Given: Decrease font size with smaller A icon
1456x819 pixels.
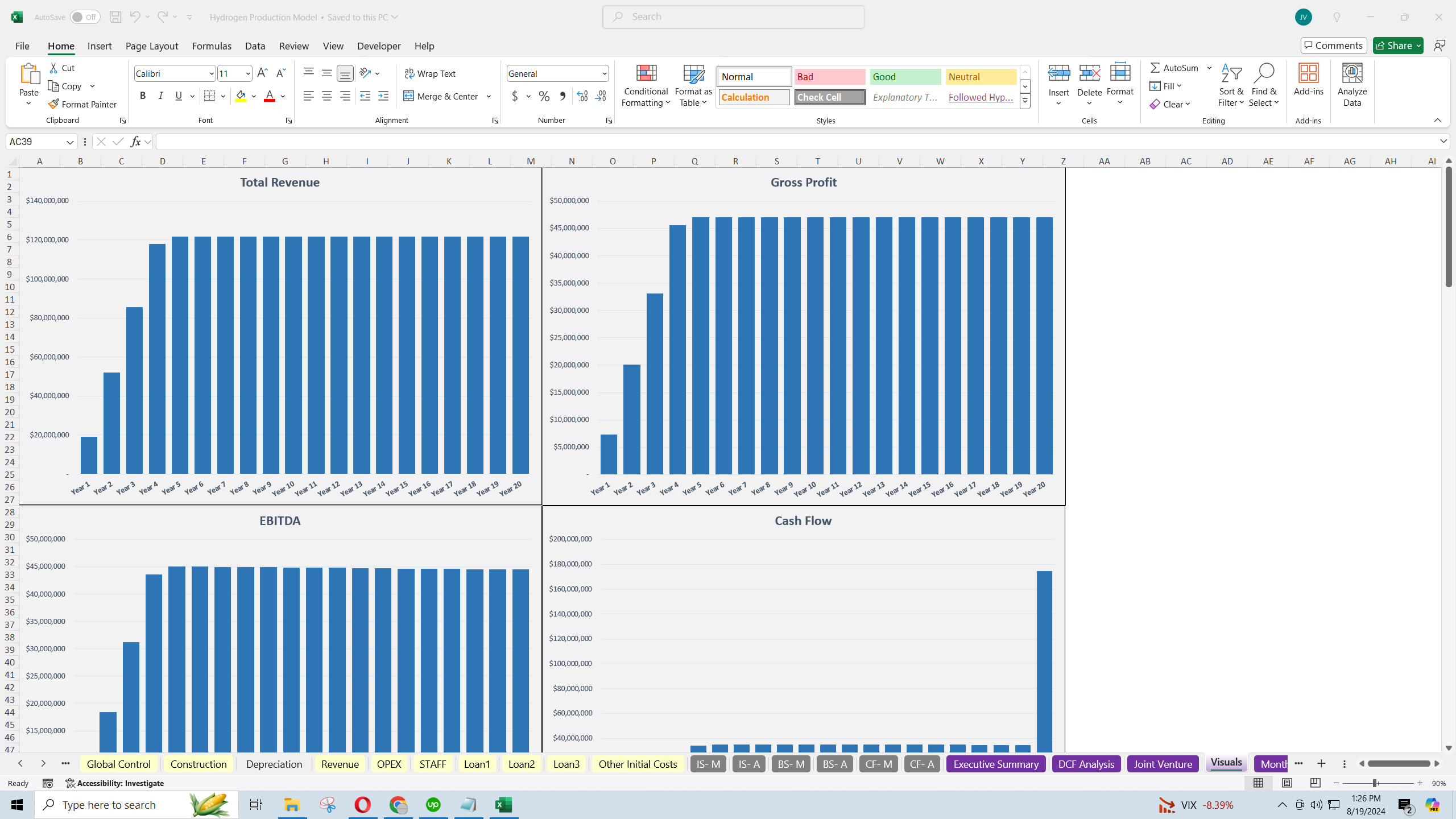Looking at the screenshot, I should pyautogui.click(x=280, y=73).
